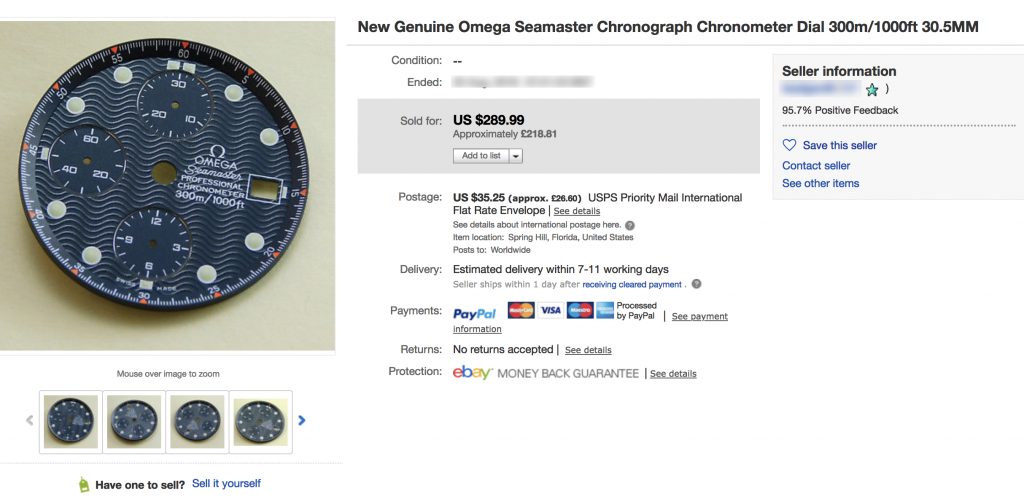Click the Add to list button
Viewport: 1024px width, 504px height.
(x=481, y=156)
